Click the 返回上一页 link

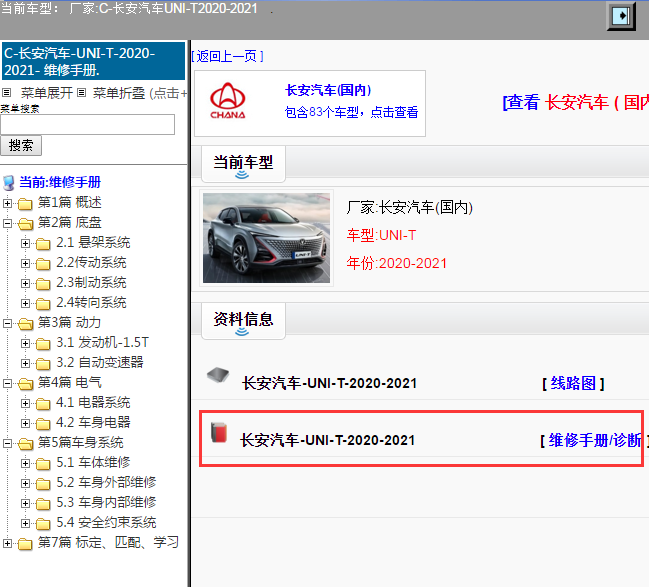pos(228,56)
